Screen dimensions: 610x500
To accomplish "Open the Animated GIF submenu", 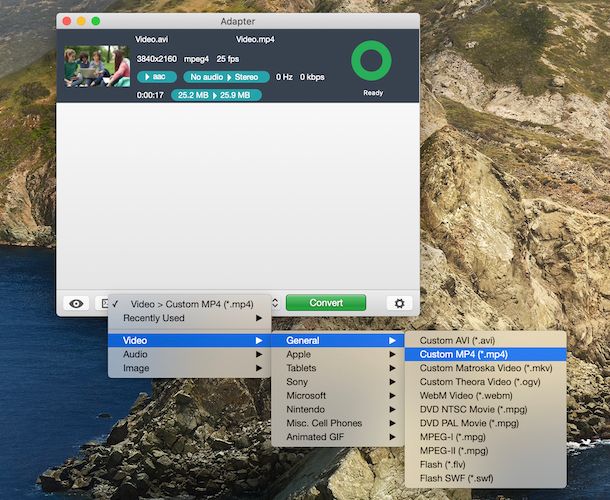I will click(338, 437).
